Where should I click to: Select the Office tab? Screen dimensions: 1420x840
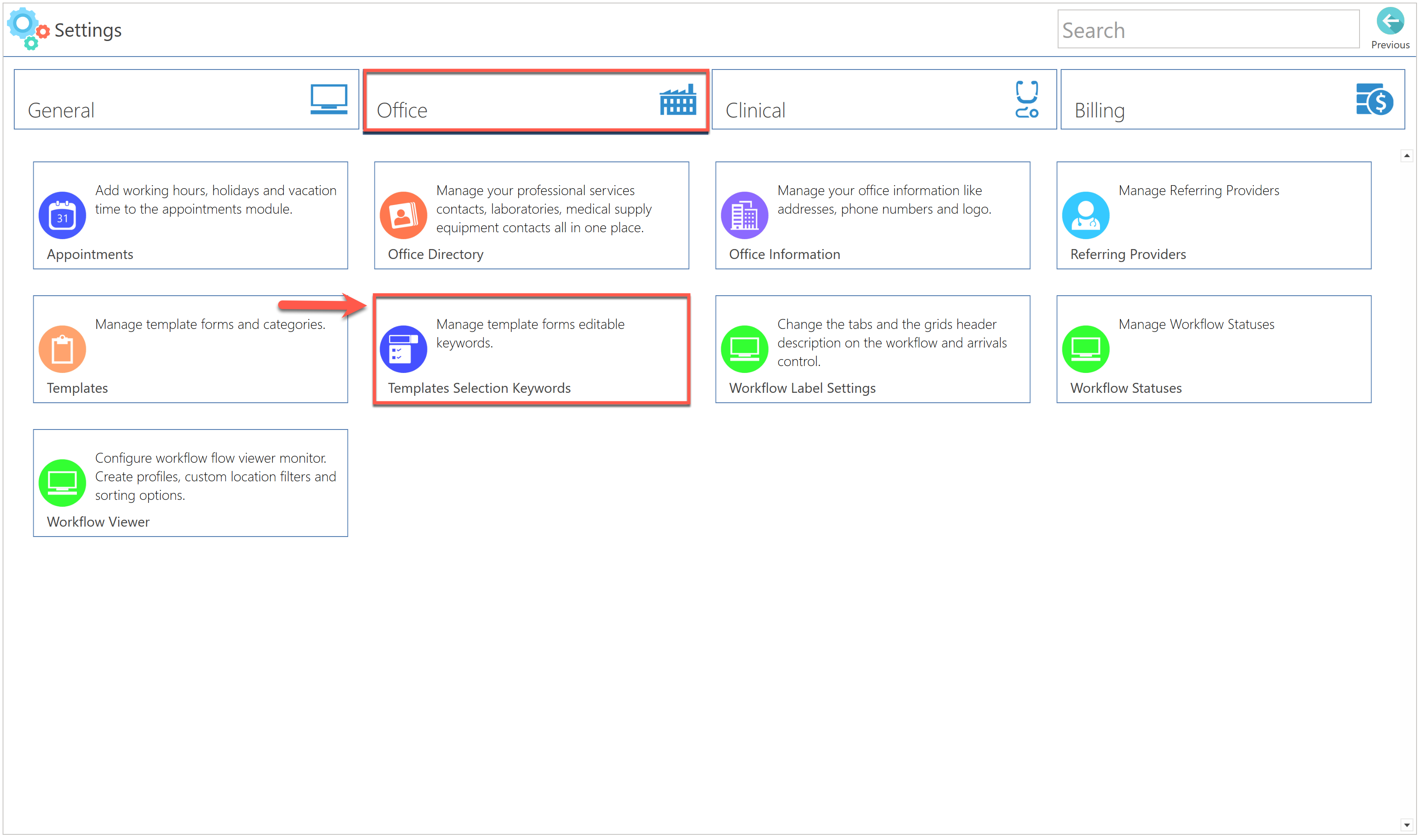point(535,100)
